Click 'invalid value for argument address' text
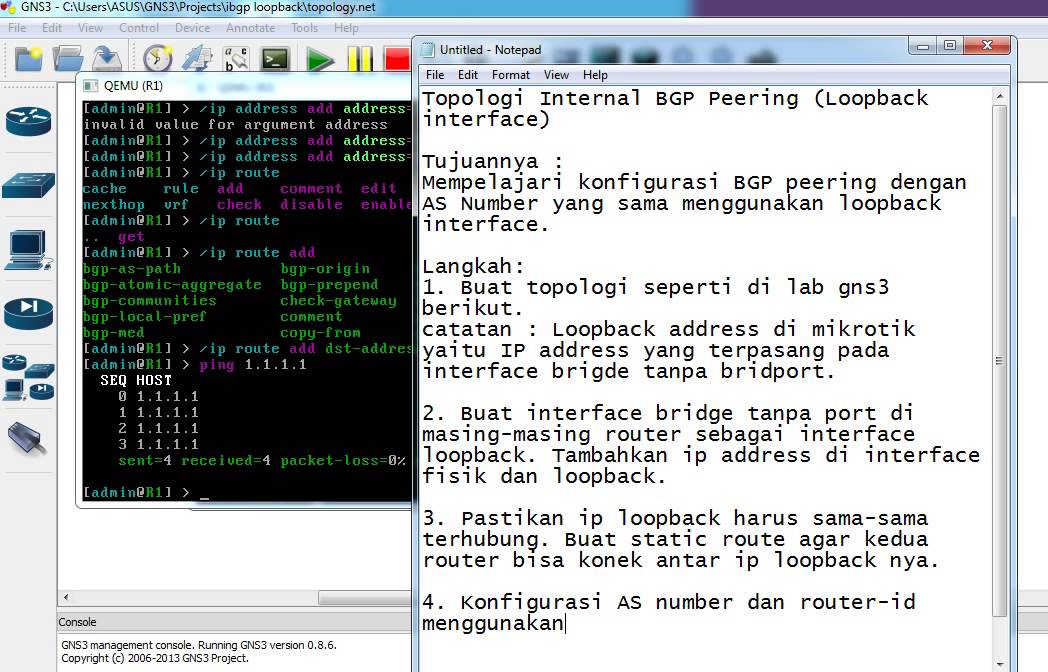Viewport: 1048px width, 672px height. pos(235,124)
